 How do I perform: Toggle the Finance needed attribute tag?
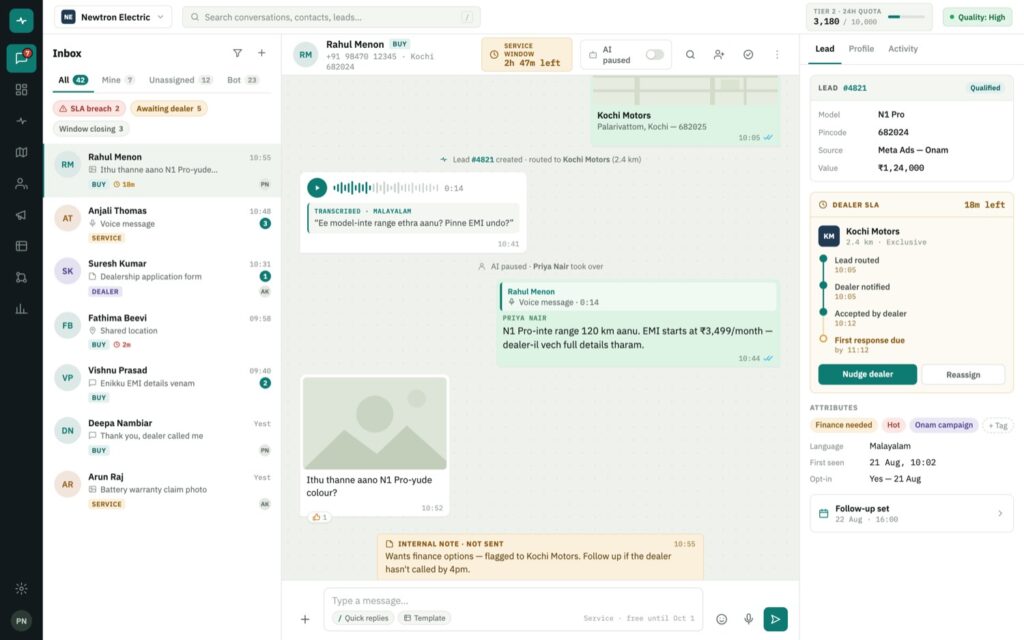pyautogui.click(x=843, y=425)
